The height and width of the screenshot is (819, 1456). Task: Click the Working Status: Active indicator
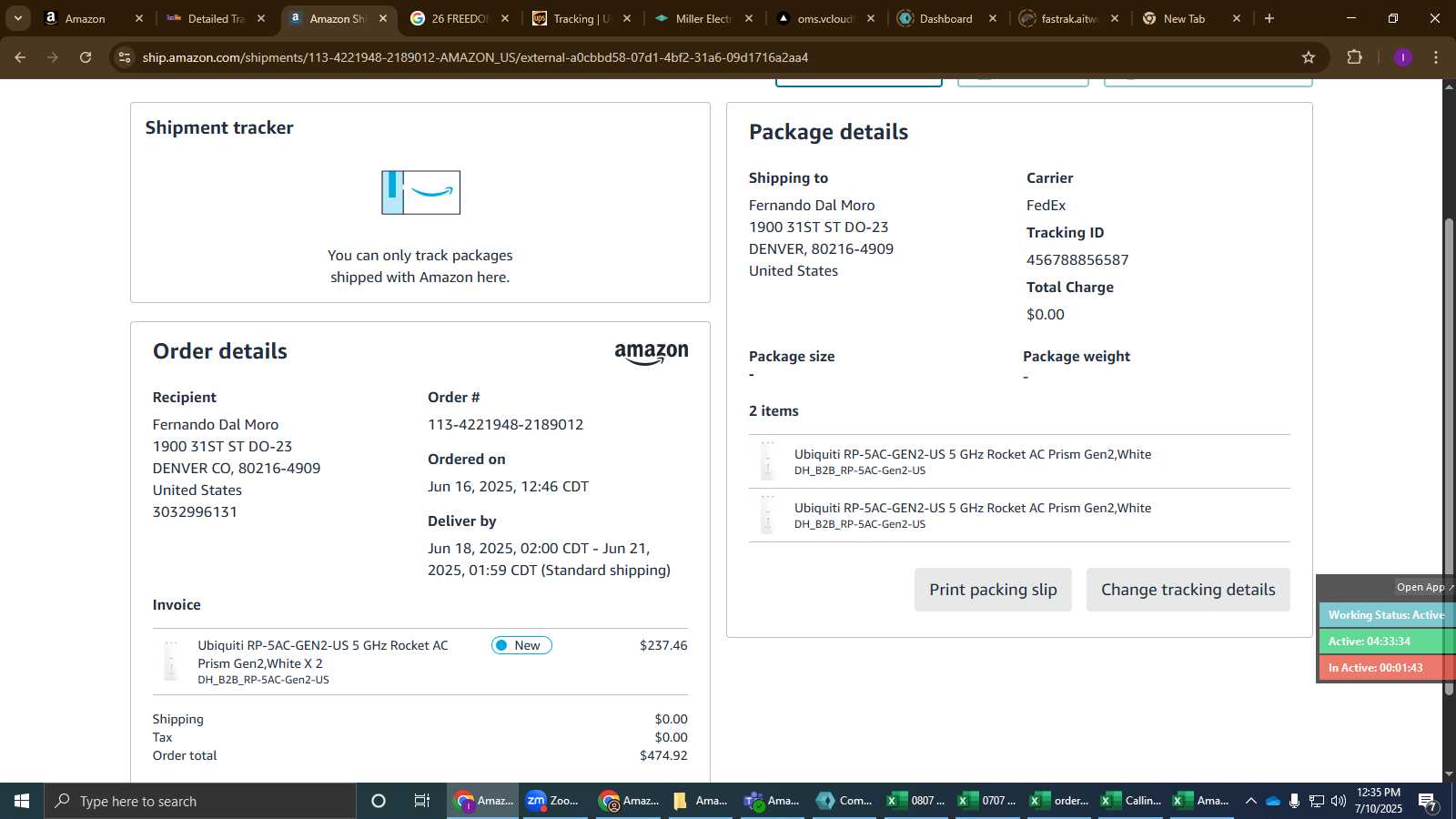1386,615
